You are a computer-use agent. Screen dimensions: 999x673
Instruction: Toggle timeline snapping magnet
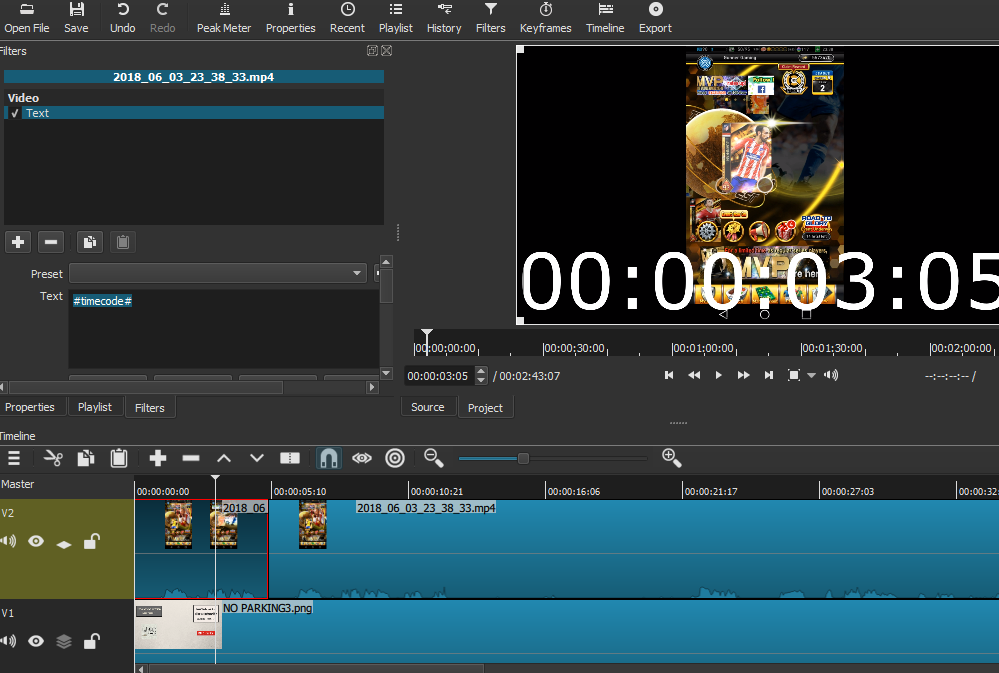click(x=329, y=458)
